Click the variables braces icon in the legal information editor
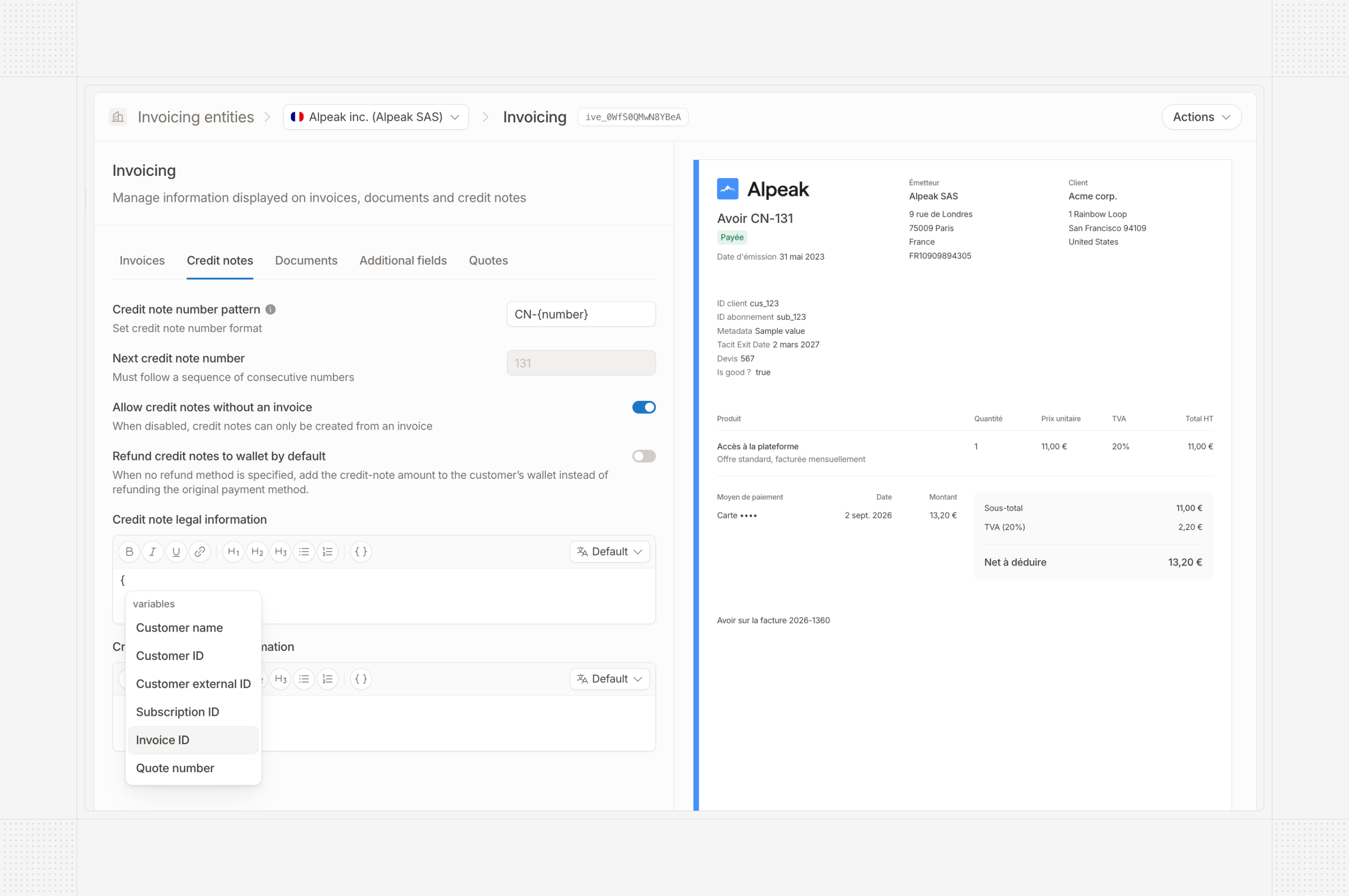Image resolution: width=1349 pixels, height=896 pixels. click(x=361, y=552)
